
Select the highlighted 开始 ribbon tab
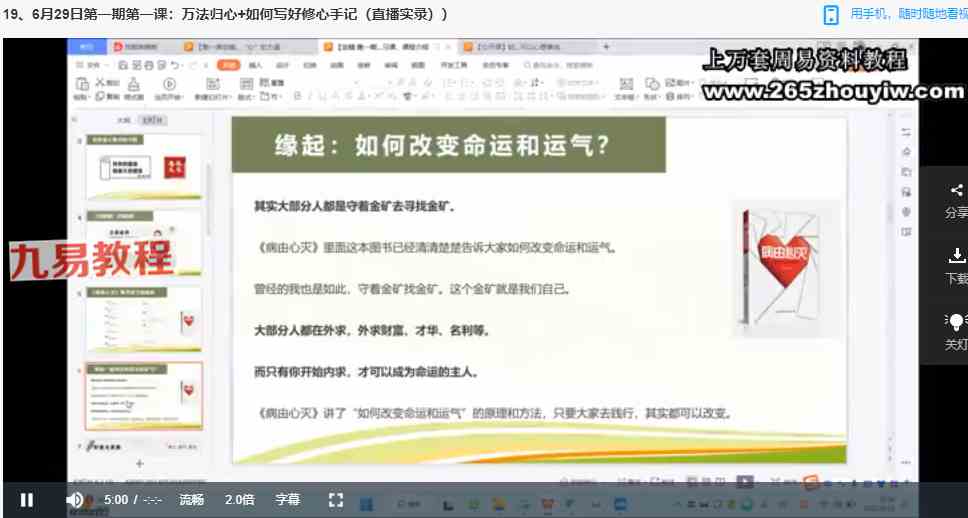229,64
